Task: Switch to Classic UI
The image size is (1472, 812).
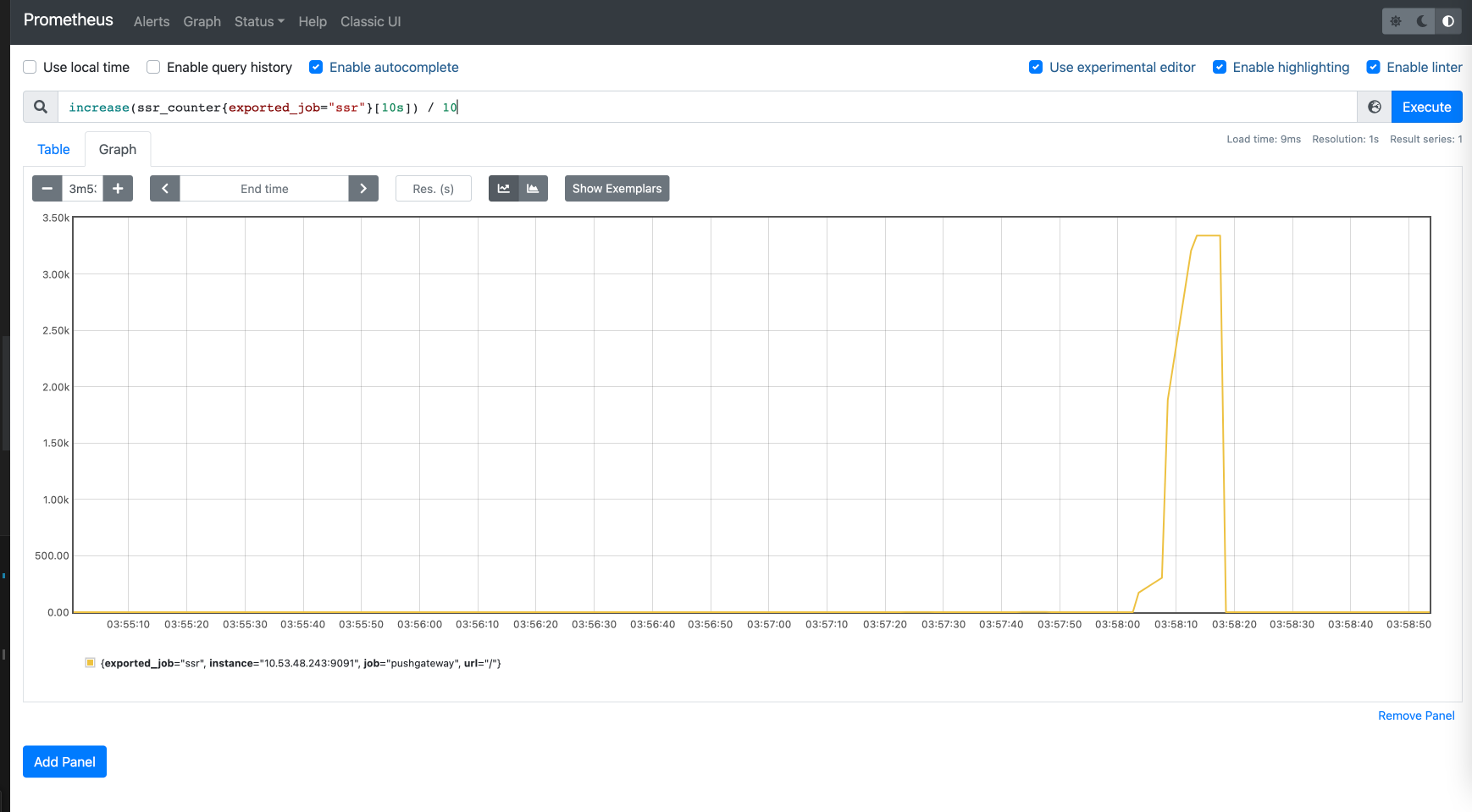Action: [x=370, y=21]
